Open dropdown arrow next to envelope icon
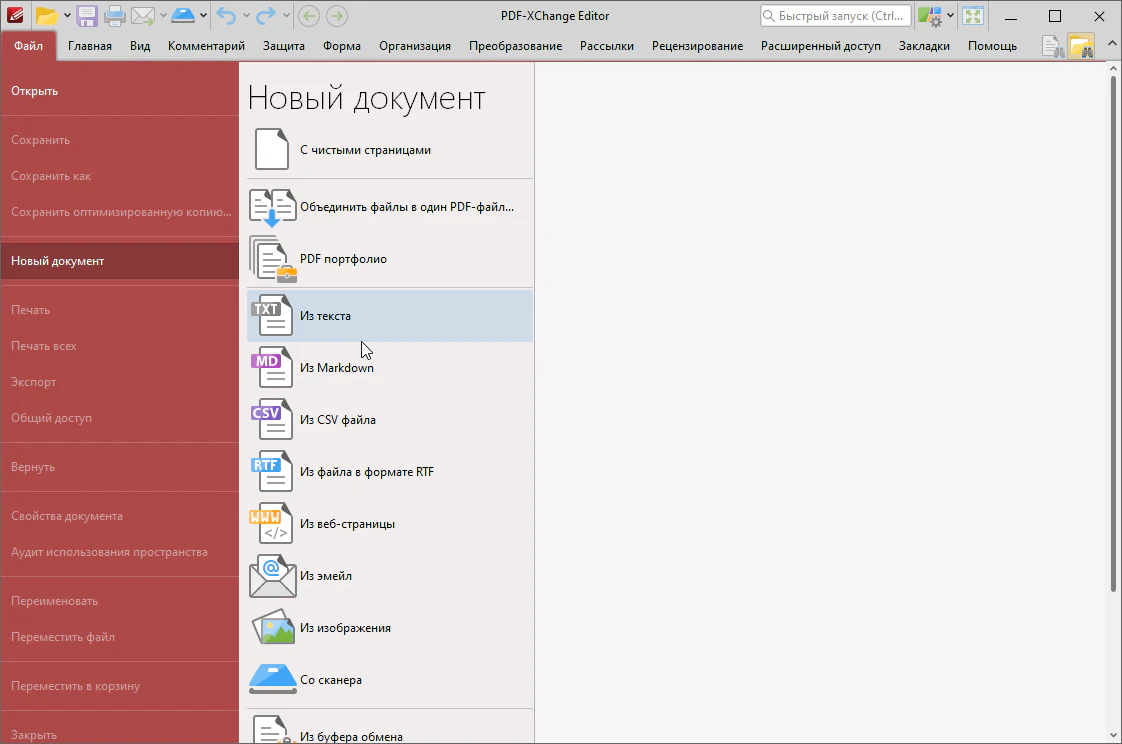Image resolution: width=1122 pixels, height=744 pixels. [x=162, y=16]
